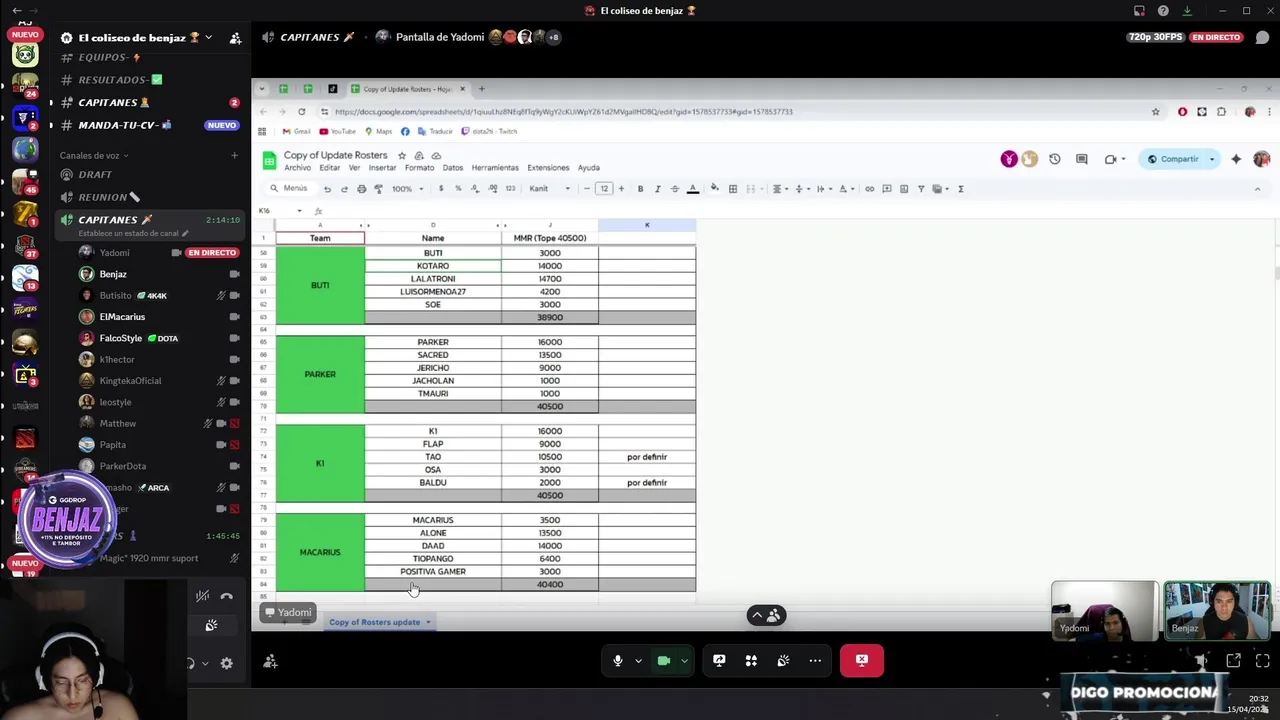1280x720 pixels.
Task: Star the Copy of Update Rosters document
Action: tap(402, 156)
